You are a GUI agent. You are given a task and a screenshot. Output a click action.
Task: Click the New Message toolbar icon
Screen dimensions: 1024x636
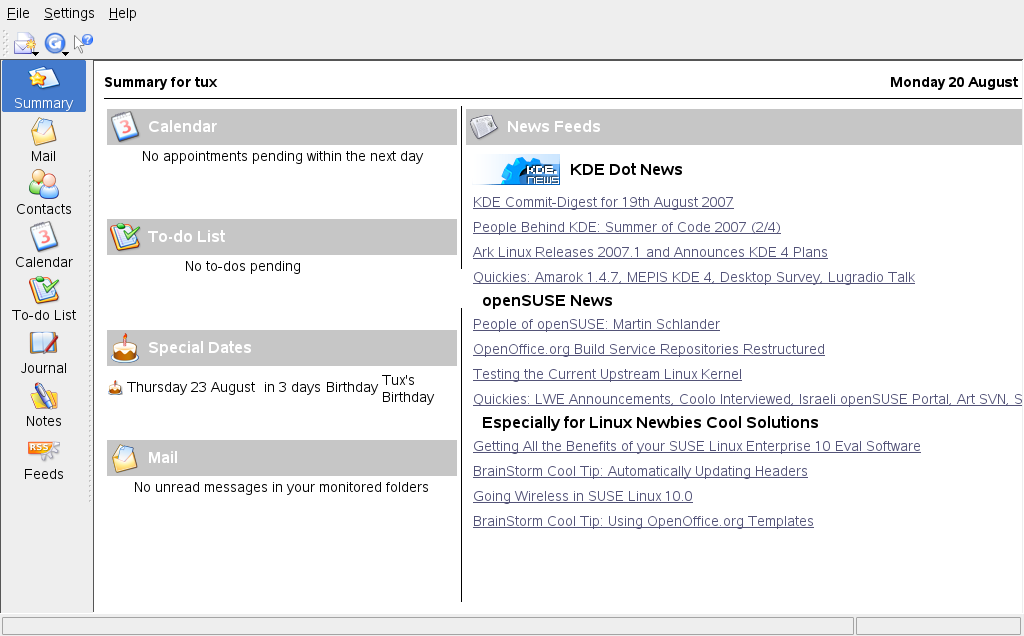point(23,43)
